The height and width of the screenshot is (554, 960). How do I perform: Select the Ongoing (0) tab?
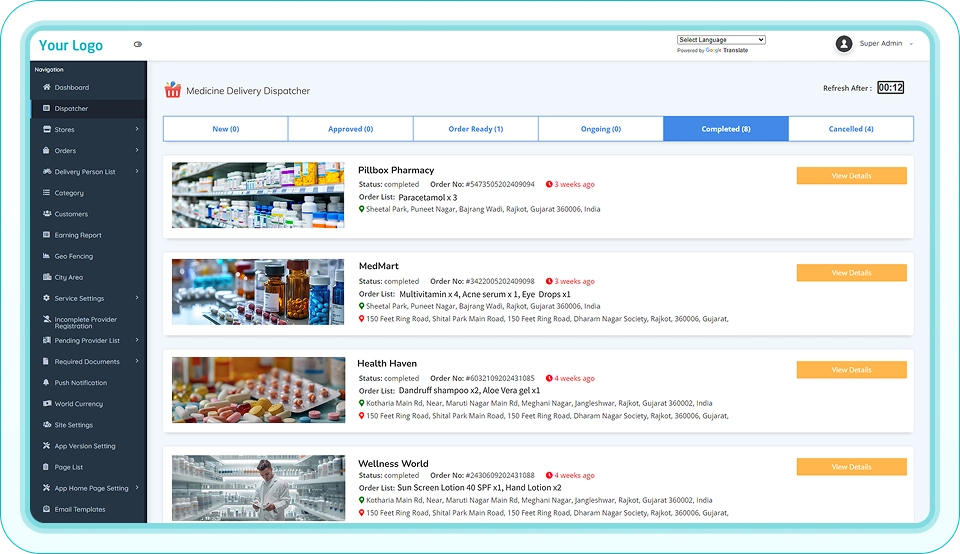click(x=601, y=129)
